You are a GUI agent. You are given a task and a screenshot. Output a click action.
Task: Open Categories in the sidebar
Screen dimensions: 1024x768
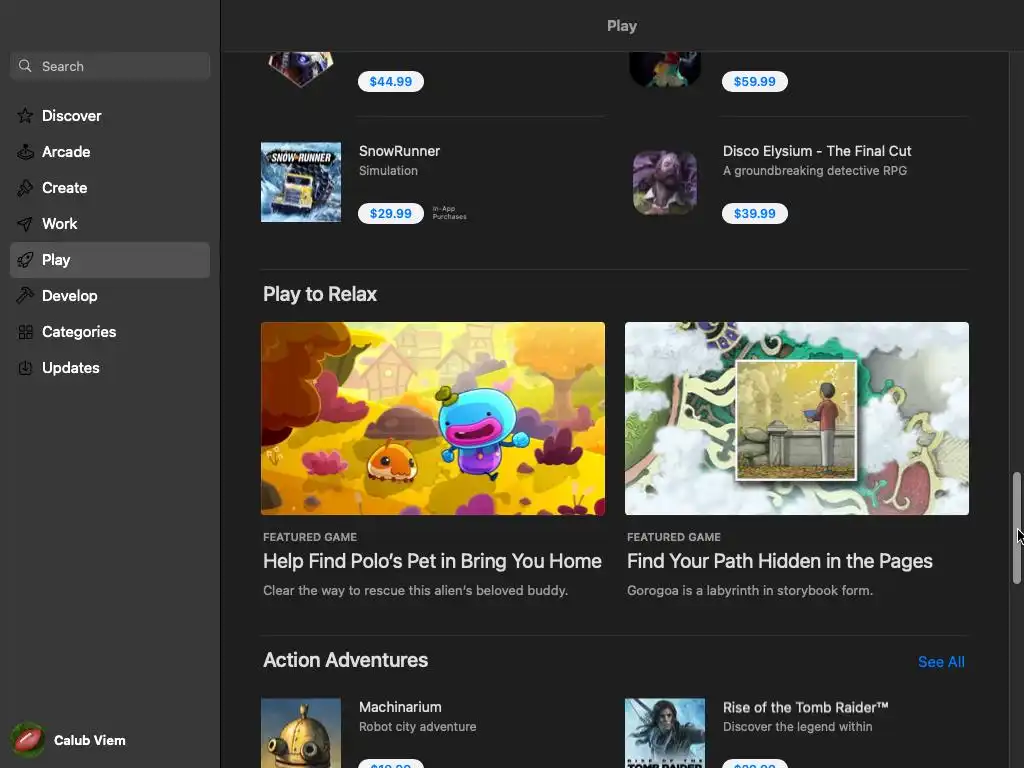[110, 332]
